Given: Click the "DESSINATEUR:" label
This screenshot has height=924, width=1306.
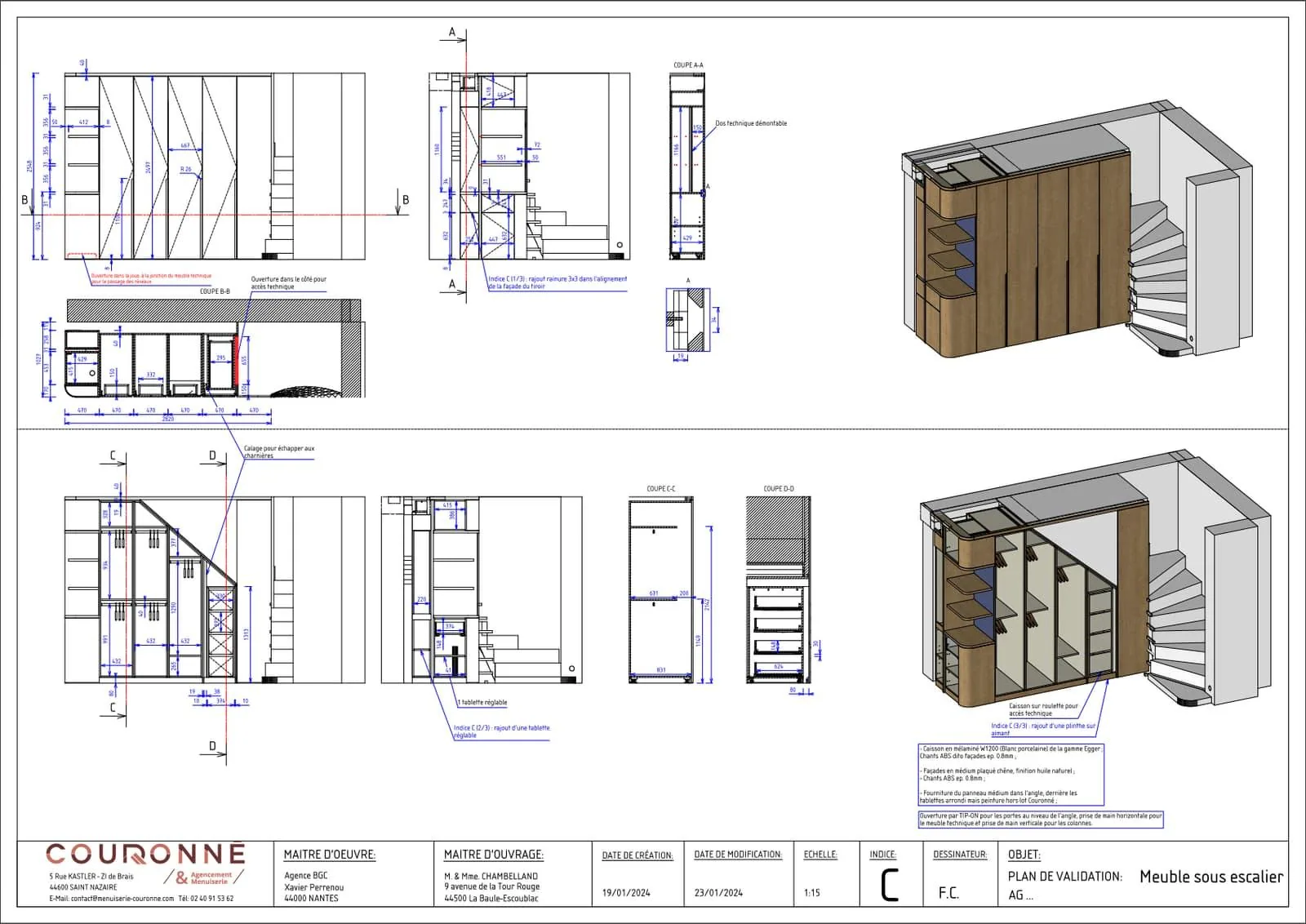Looking at the screenshot, I should tap(960, 855).
